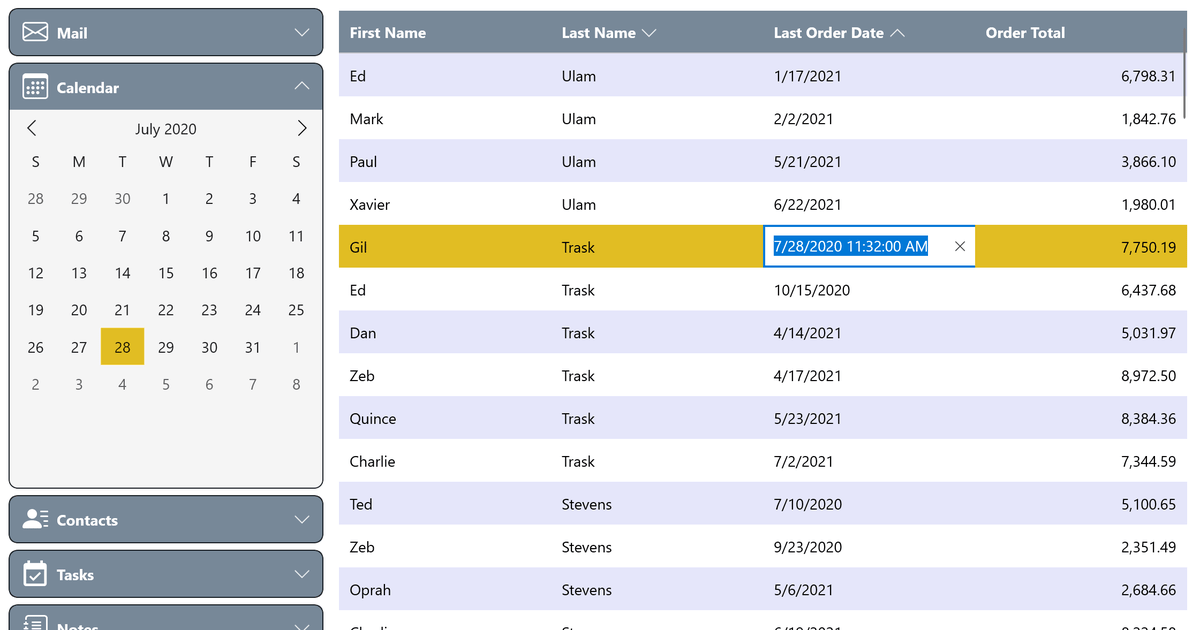Select July 28 in the calendar
This screenshot has width=1200, height=630.
122,347
